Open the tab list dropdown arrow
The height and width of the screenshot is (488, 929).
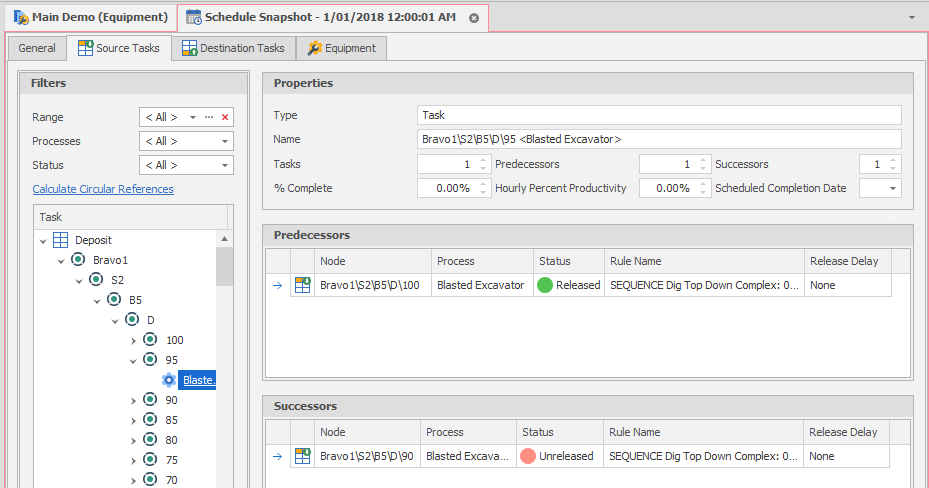tap(912, 18)
